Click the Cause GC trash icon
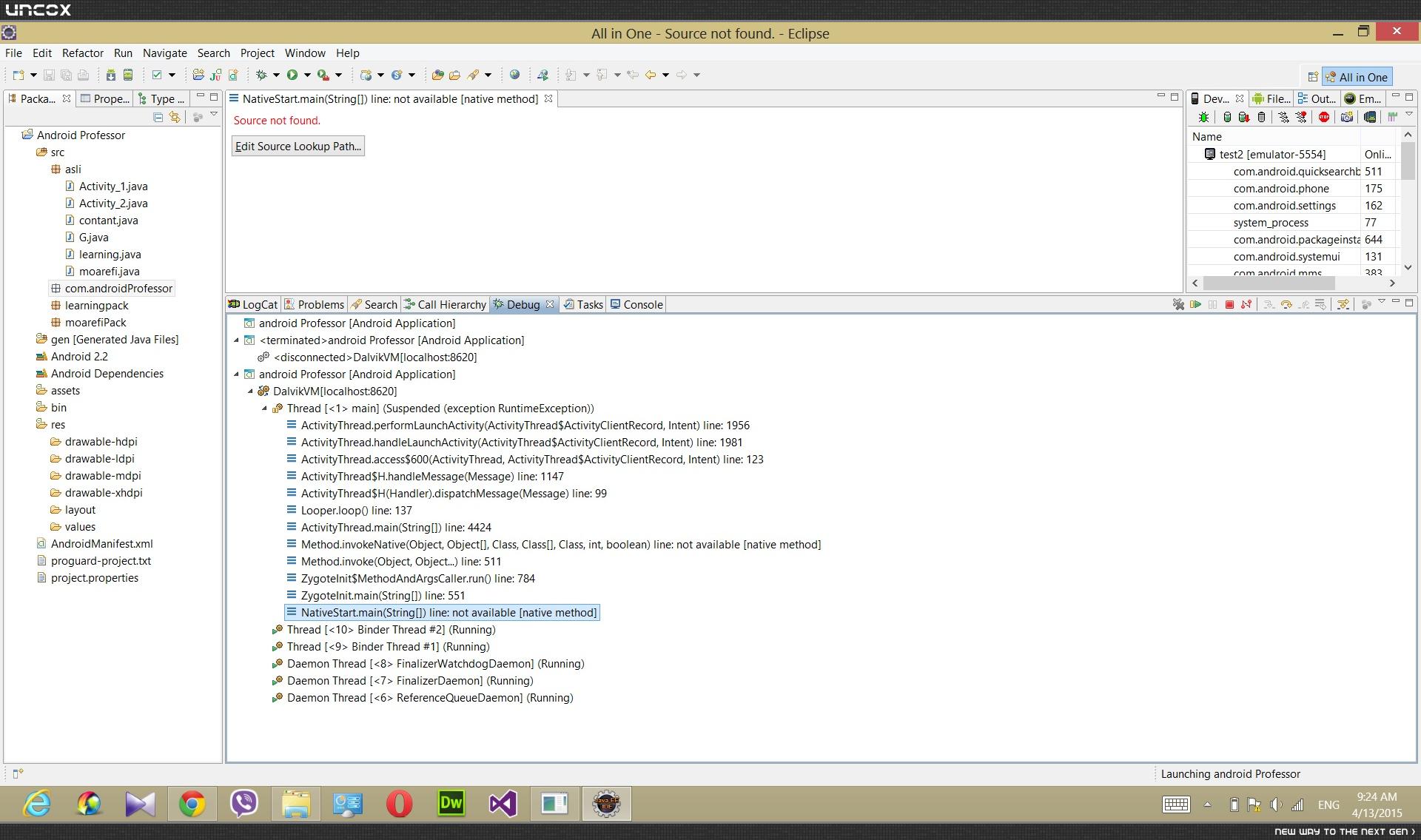Screen dimensions: 1421x840 (x=1262, y=117)
